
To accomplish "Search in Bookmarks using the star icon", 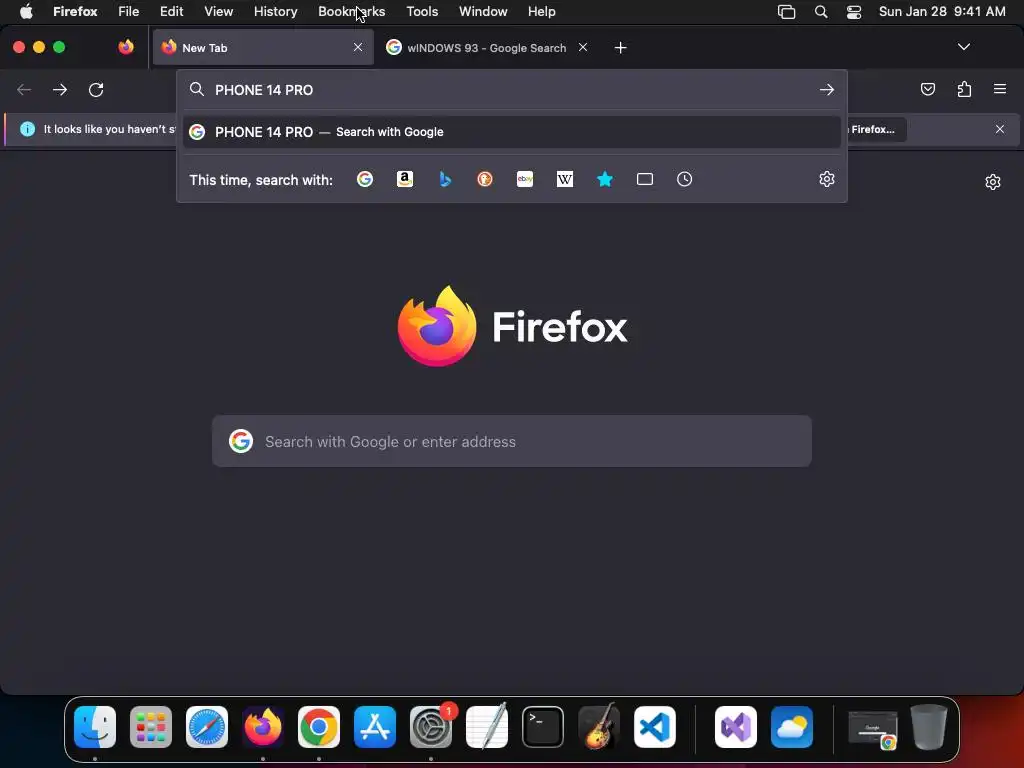I will [605, 179].
